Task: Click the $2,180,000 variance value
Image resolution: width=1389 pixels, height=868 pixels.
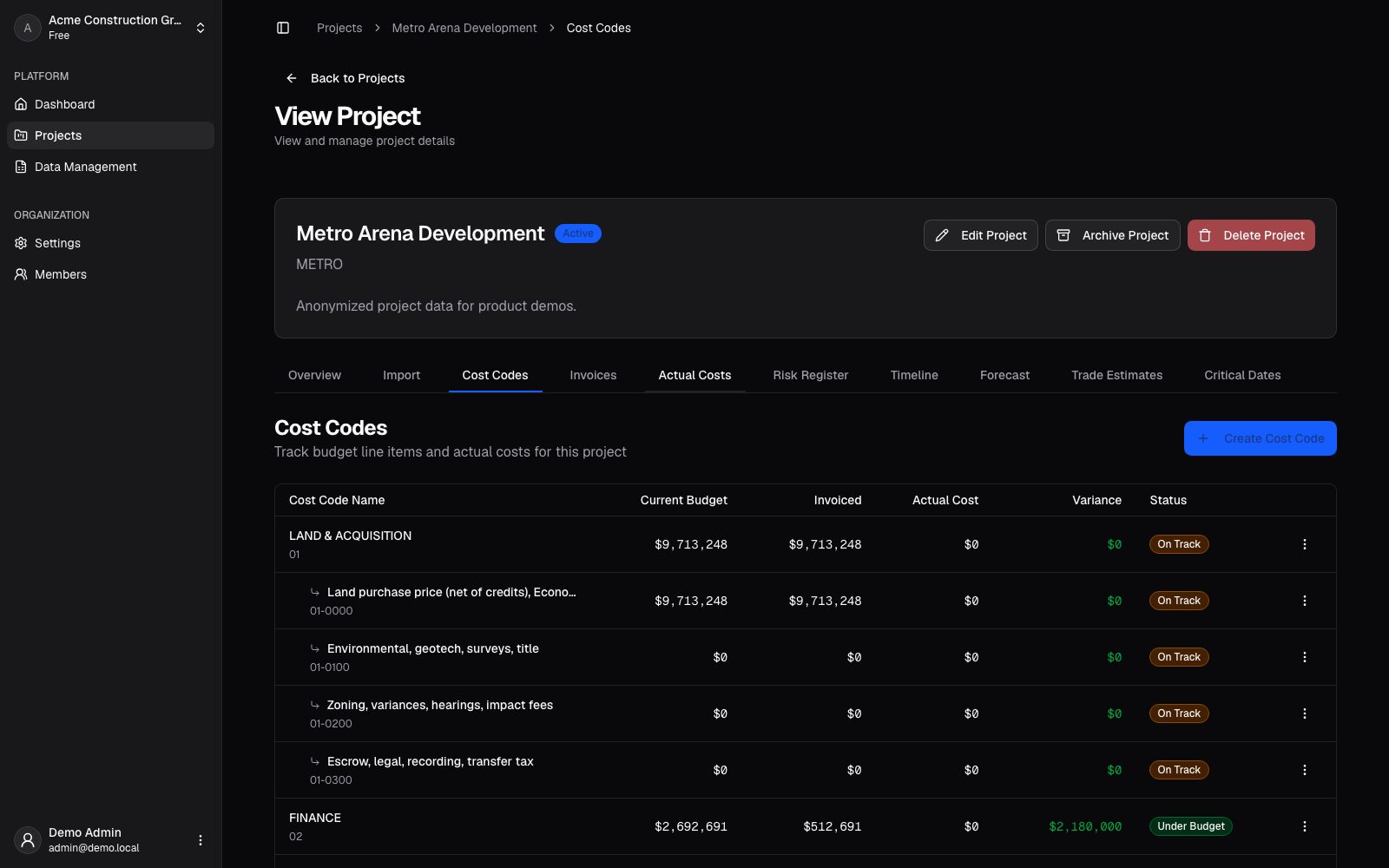Action: [x=1085, y=826]
